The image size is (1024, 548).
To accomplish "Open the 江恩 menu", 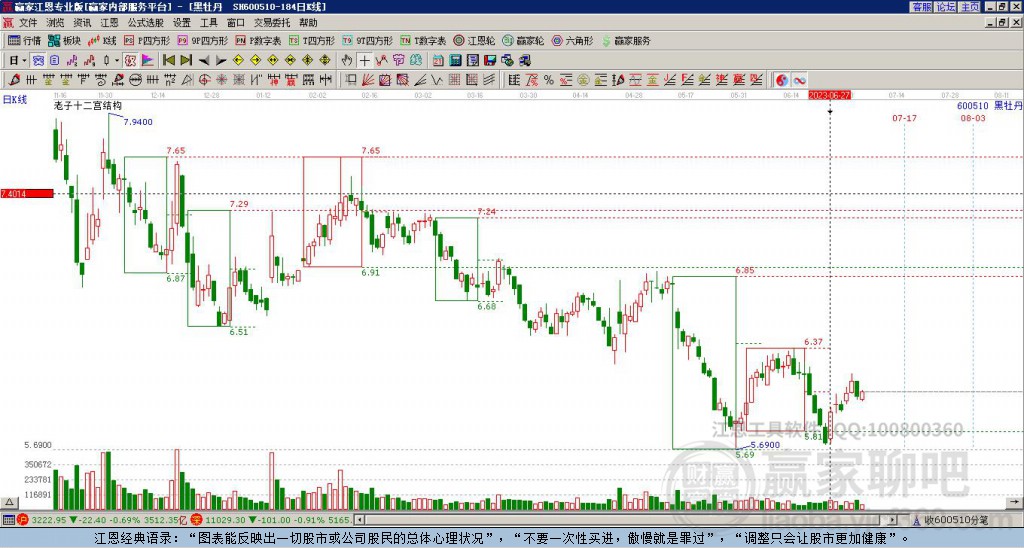I will pyautogui.click(x=109, y=23).
